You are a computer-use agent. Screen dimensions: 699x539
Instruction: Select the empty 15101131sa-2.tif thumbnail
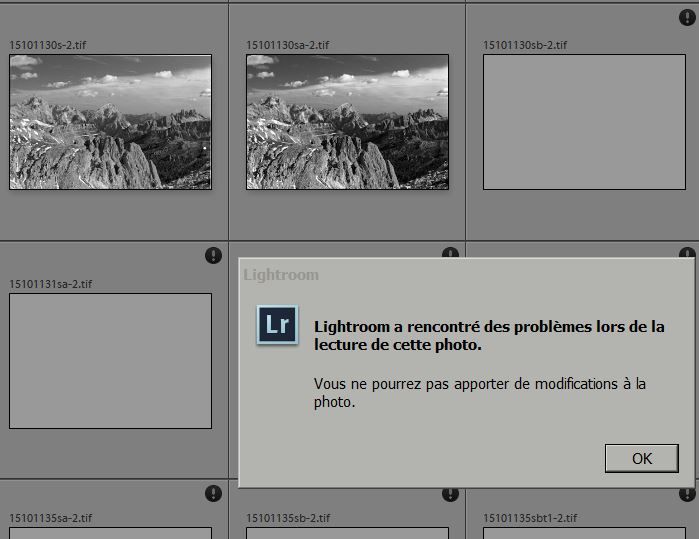(x=111, y=361)
